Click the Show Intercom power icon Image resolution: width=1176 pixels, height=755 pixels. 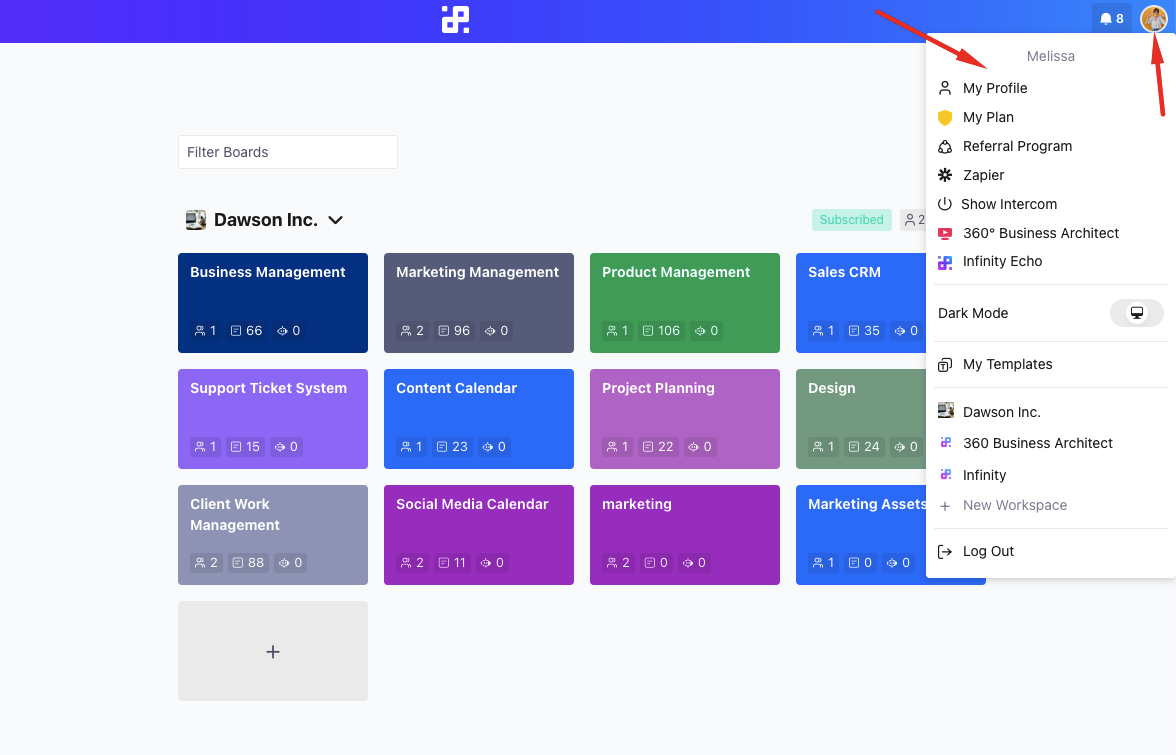click(944, 204)
